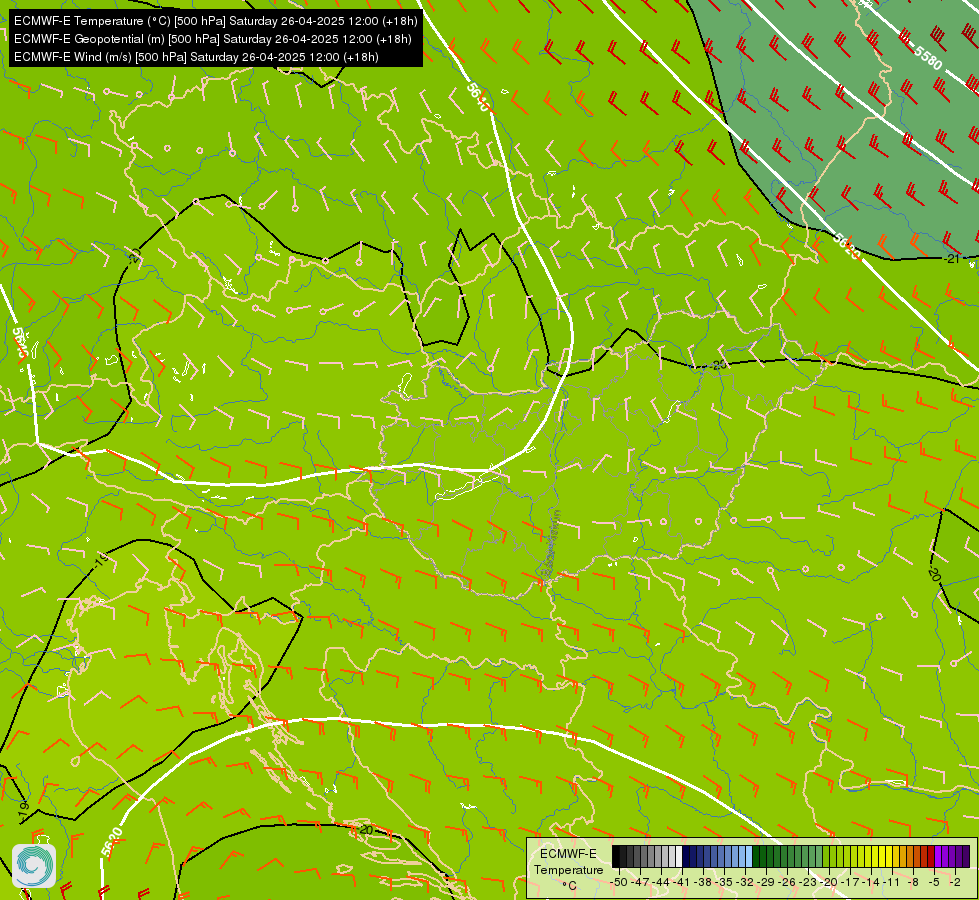
Task: Click the -17 label on legend scale
Action: pos(851,883)
